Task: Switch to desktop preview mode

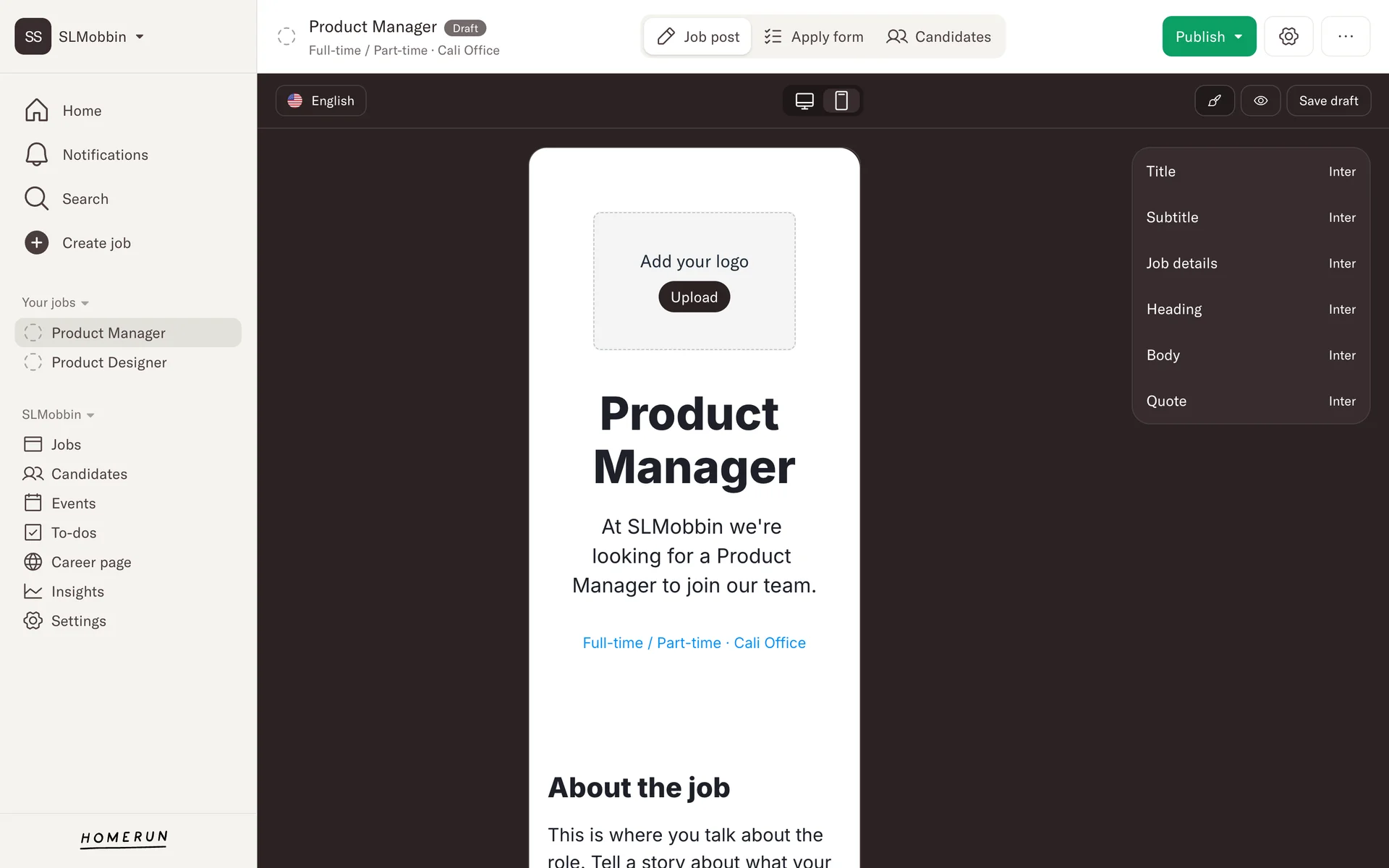Action: [x=804, y=101]
